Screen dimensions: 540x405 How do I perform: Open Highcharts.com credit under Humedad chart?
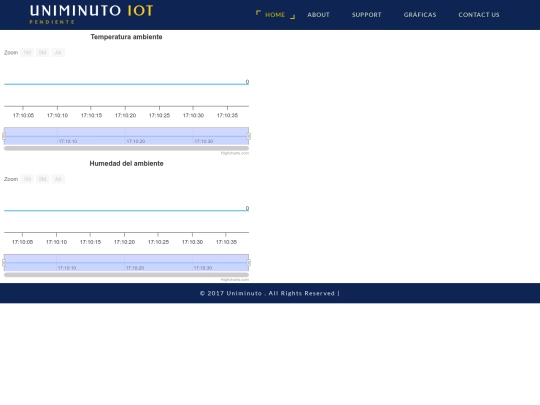[x=235, y=280]
